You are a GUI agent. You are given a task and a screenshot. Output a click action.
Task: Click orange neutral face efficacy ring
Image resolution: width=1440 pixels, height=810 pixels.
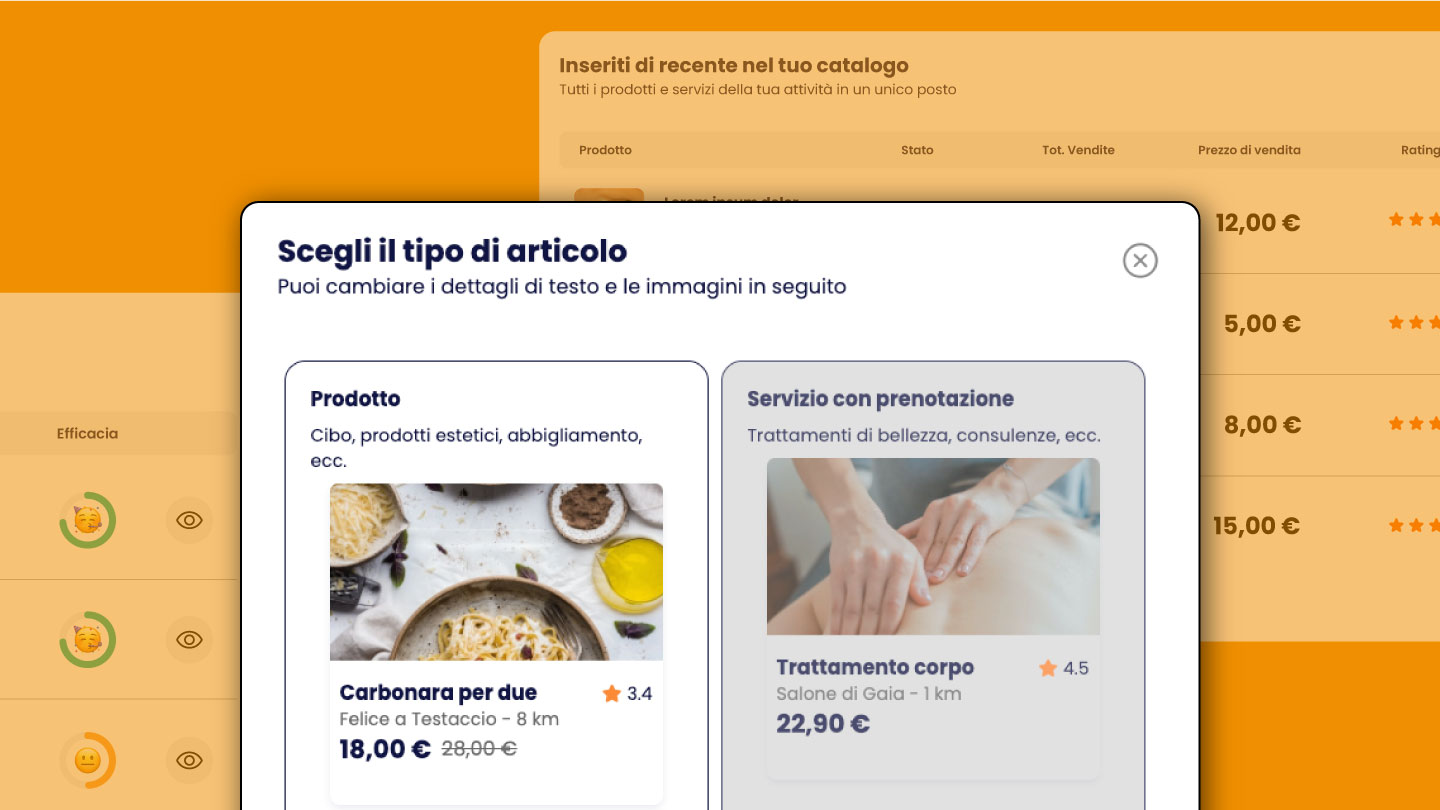pyautogui.click(x=88, y=760)
